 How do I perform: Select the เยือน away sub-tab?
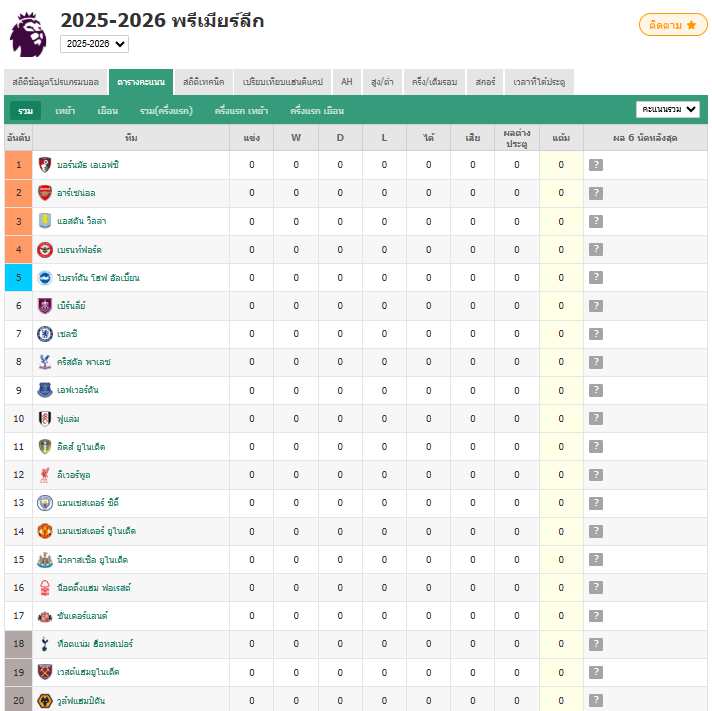[x=108, y=111]
